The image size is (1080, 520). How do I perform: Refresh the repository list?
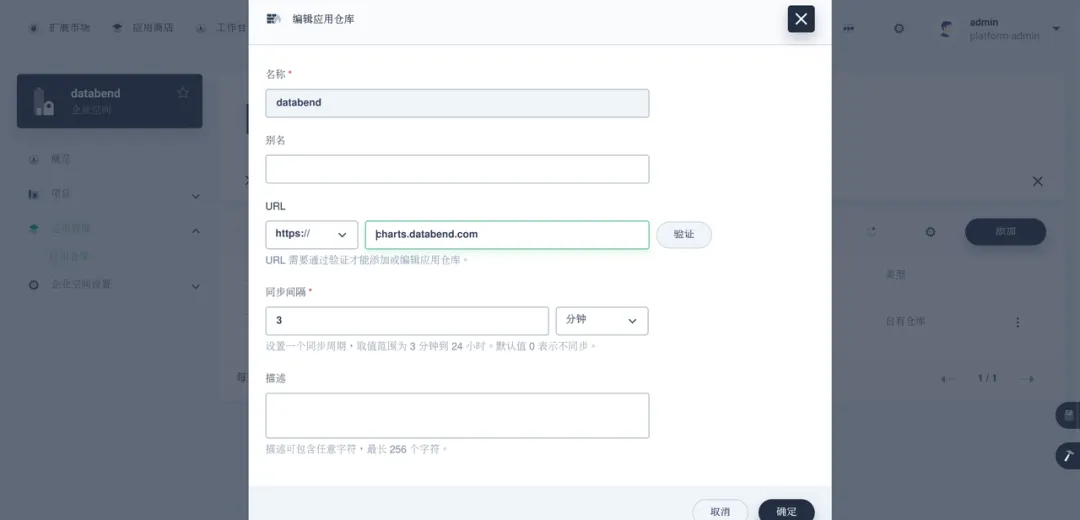click(x=871, y=232)
